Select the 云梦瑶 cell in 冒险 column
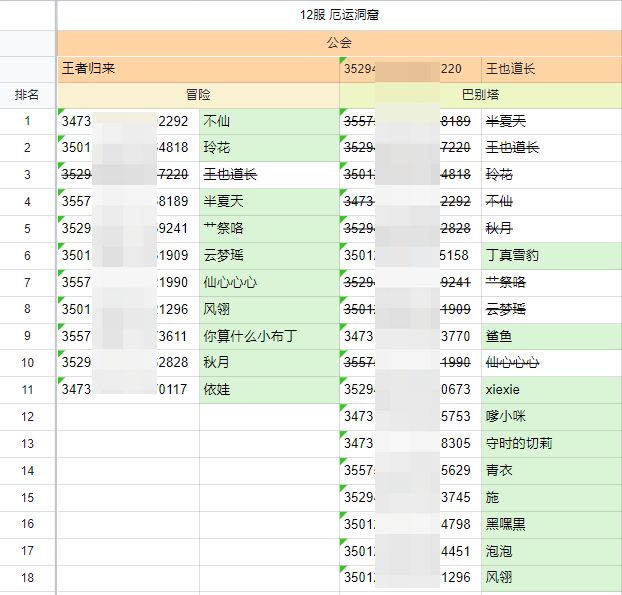The image size is (622, 595). [x=269, y=255]
